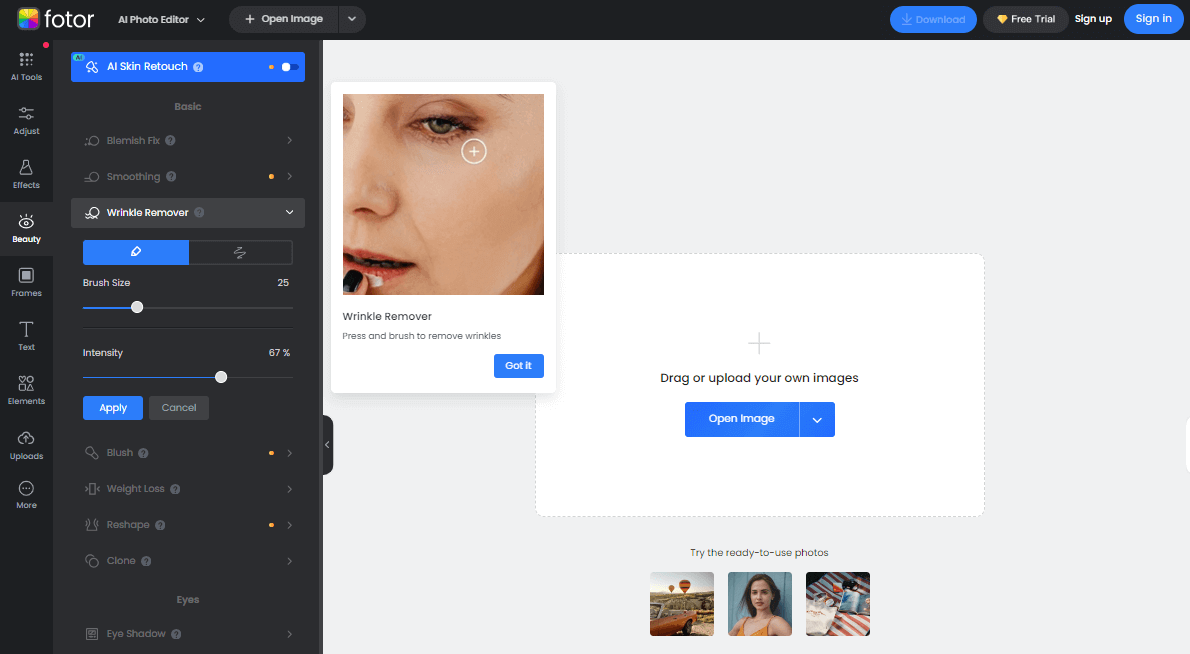The height and width of the screenshot is (654, 1190).
Task: Select the wrinkle brush mode button
Action: pos(135,252)
